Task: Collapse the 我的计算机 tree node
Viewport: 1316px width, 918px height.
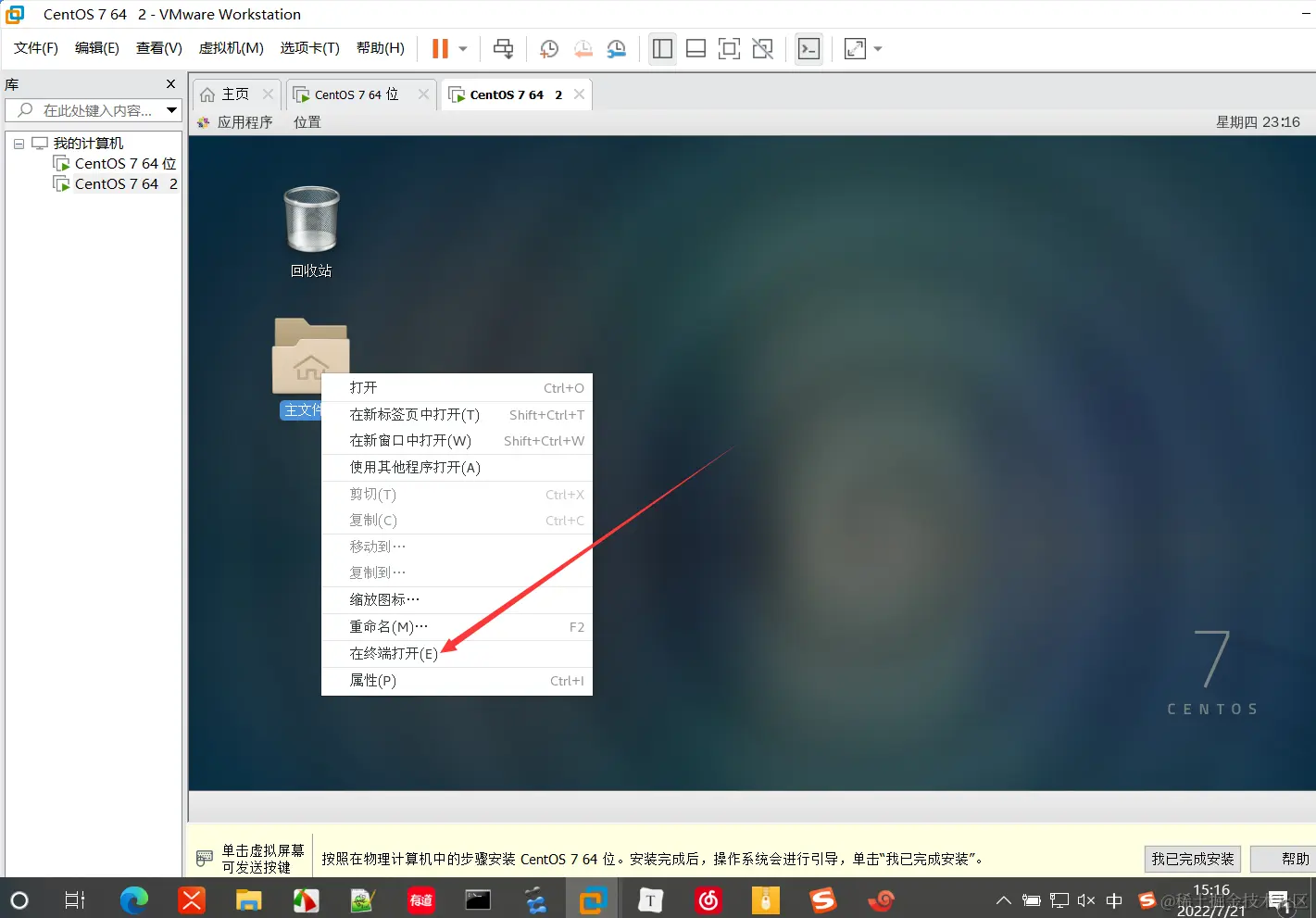Action: pos(18,143)
